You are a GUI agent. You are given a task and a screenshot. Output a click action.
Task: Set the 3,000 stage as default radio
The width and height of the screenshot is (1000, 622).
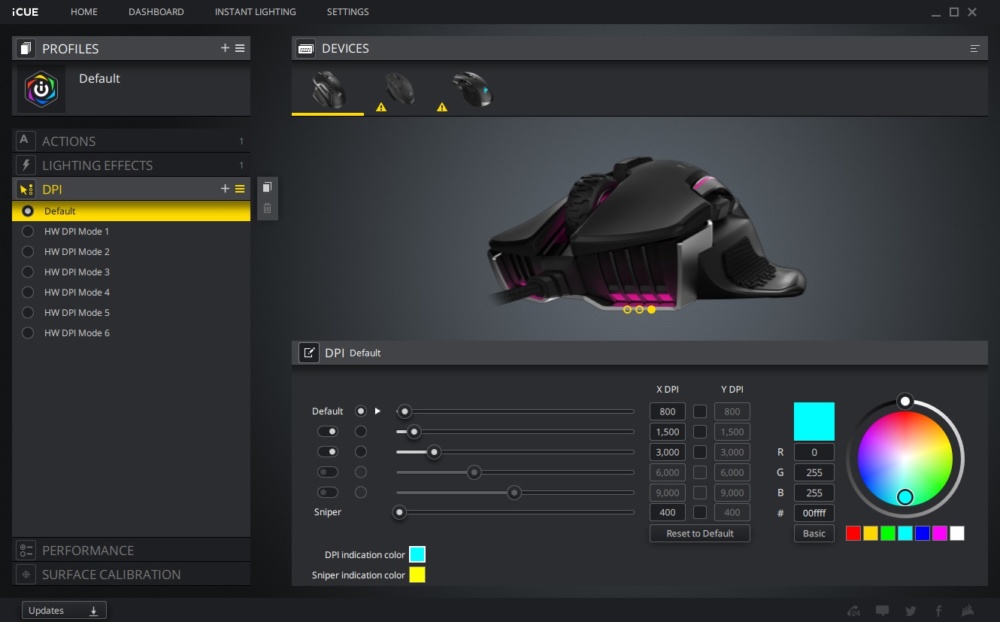[360, 452]
